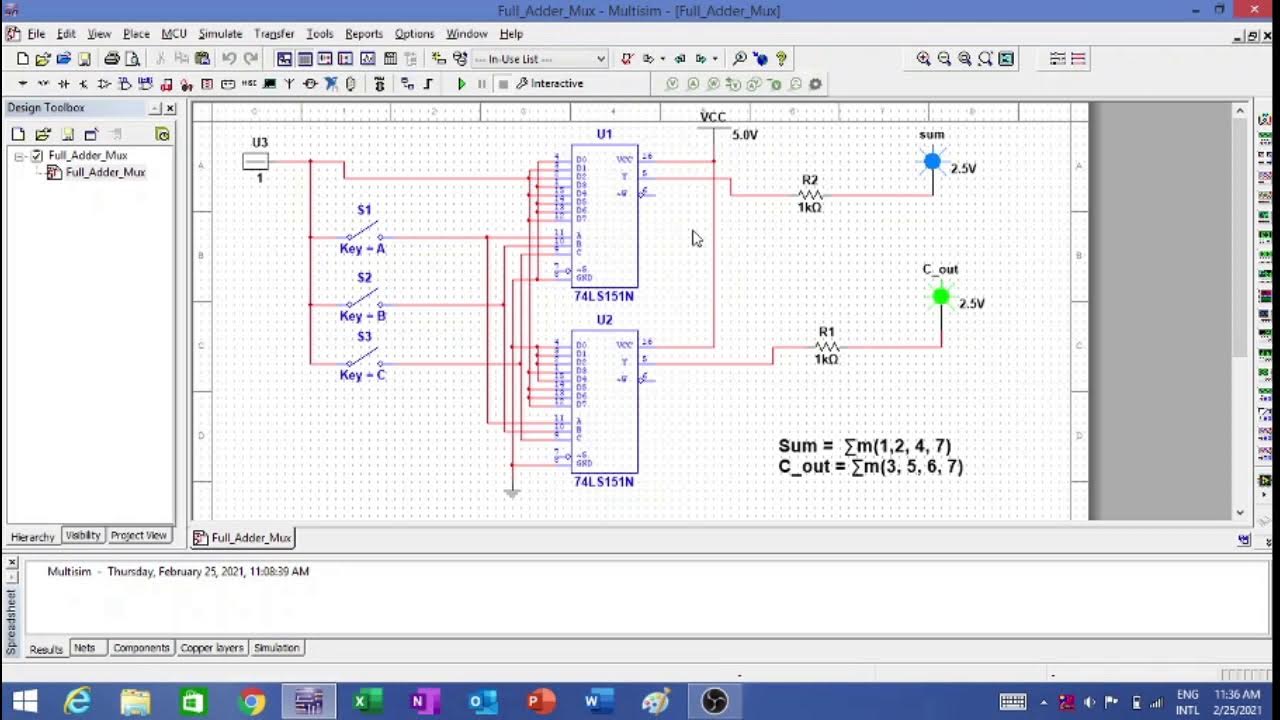Screen dimensions: 1280x720
Task: Click New design icon in Design Toolbox
Action: [x=18, y=134]
